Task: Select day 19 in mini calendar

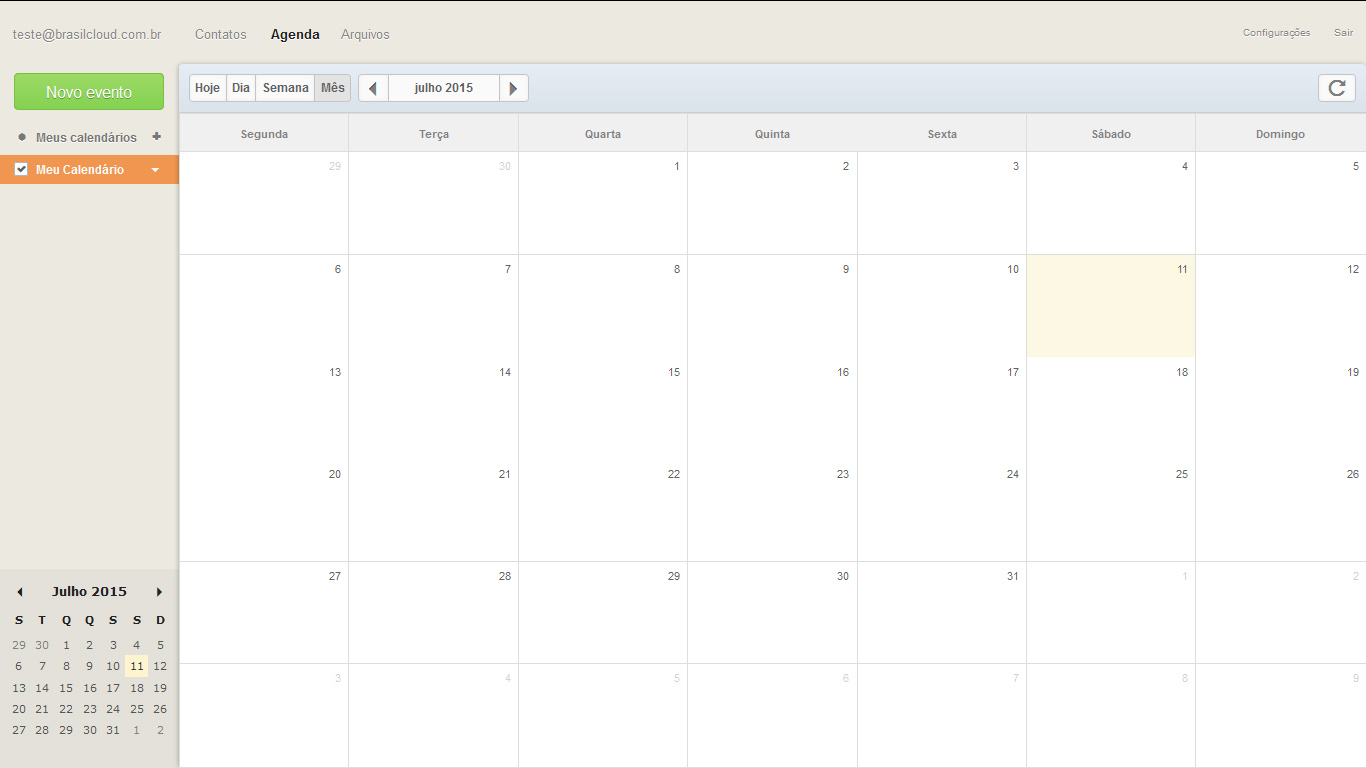Action: pos(160,688)
